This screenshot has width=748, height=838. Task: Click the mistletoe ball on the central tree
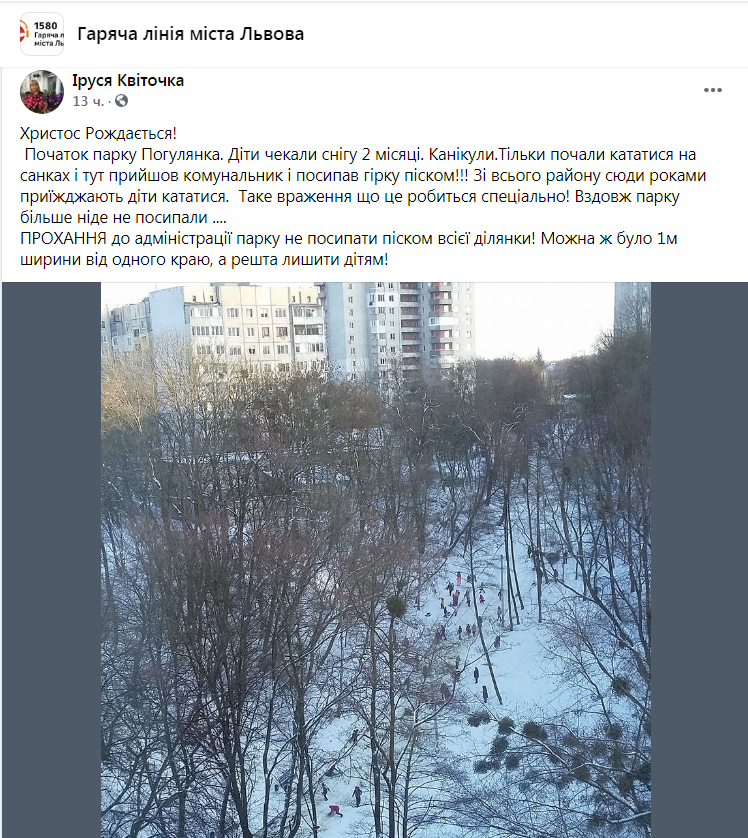(396, 607)
